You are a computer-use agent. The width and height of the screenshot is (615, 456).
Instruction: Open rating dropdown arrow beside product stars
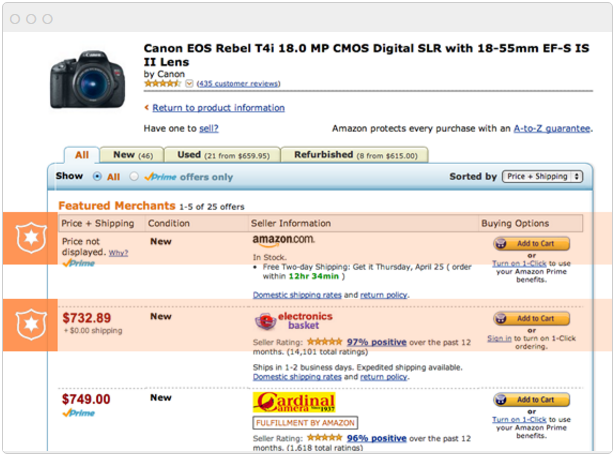[189, 84]
